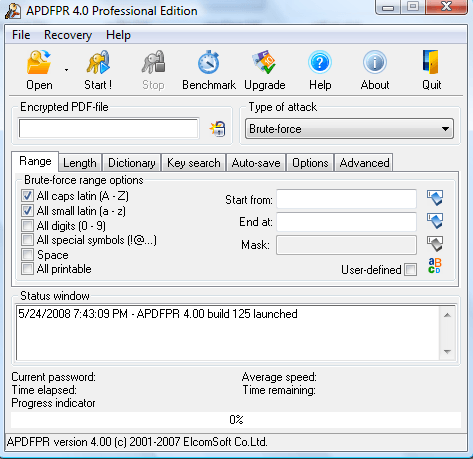
Task: Click the Average speed label
Action: [x=279, y=377]
